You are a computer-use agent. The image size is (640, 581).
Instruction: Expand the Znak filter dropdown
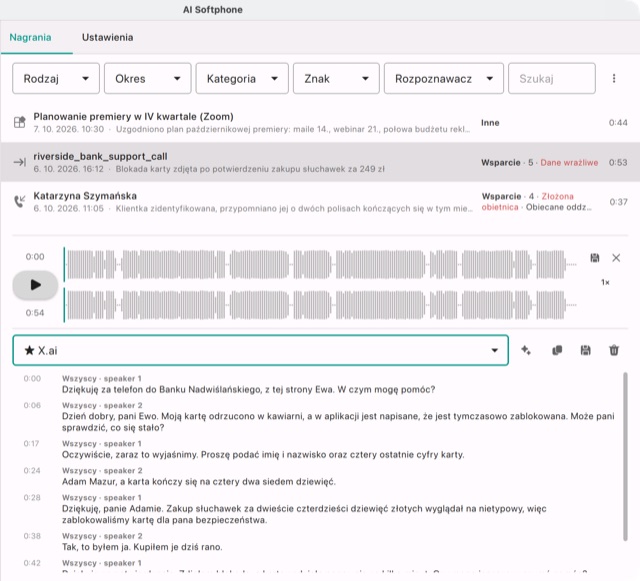(336, 78)
